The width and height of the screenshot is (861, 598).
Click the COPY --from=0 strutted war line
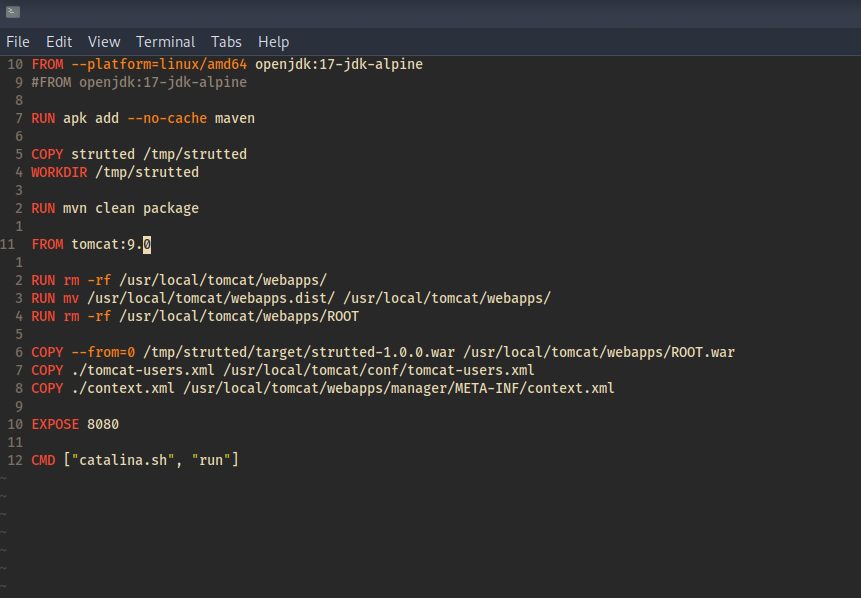point(383,352)
